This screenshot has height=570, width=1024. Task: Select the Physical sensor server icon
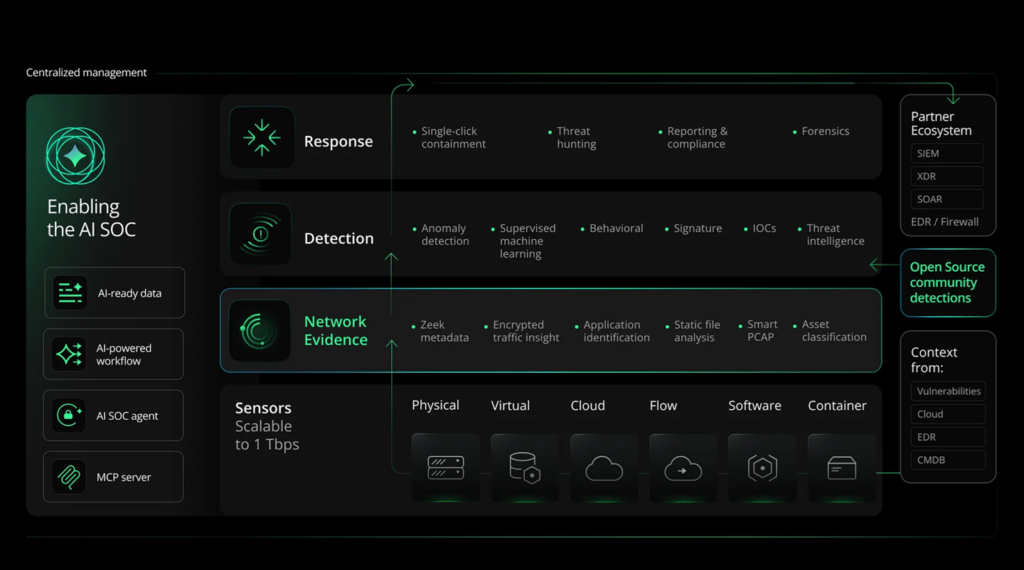pyautogui.click(x=446, y=467)
